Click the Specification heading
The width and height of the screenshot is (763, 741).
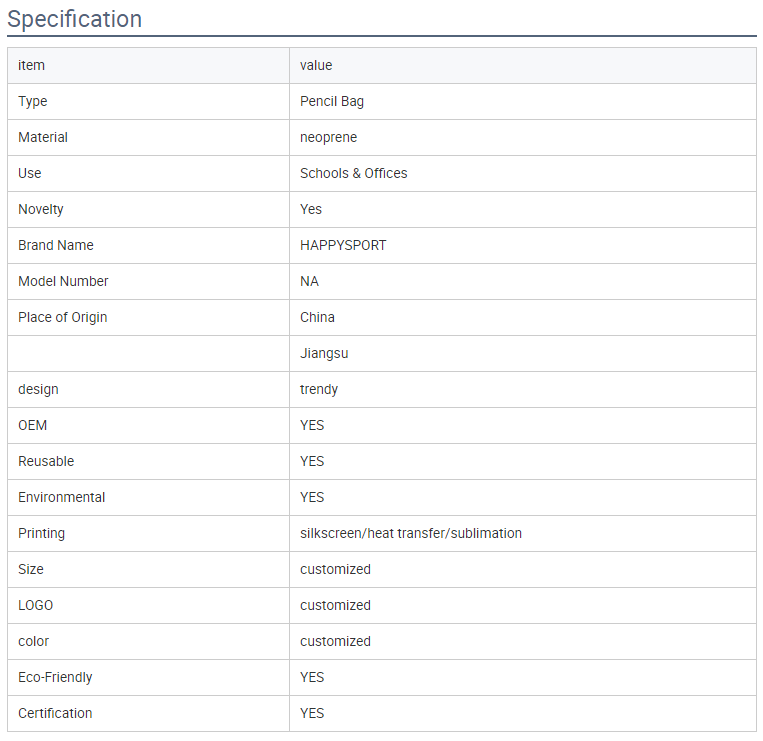[x=74, y=19]
